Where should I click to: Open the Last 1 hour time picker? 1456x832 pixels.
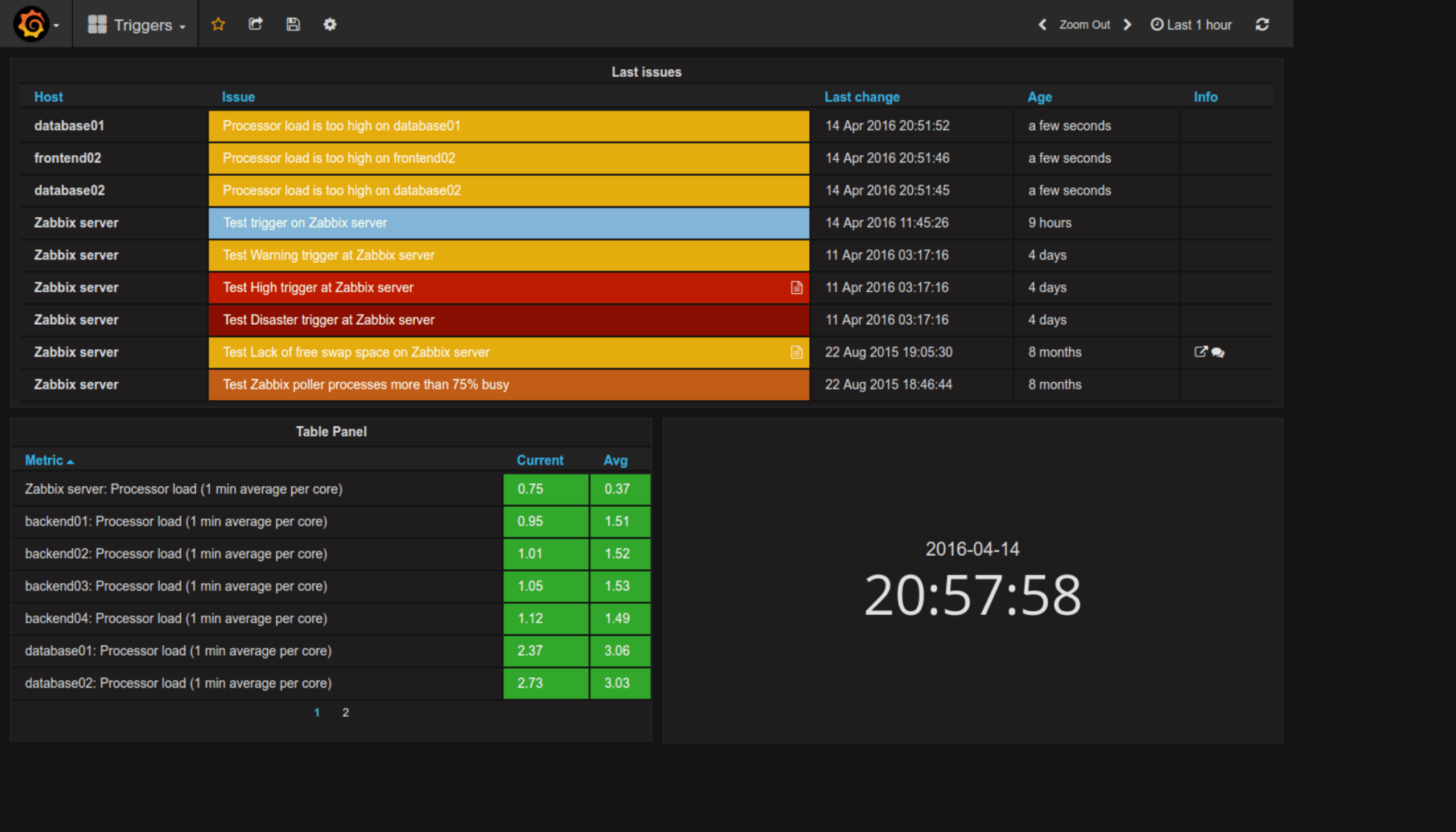[1192, 24]
